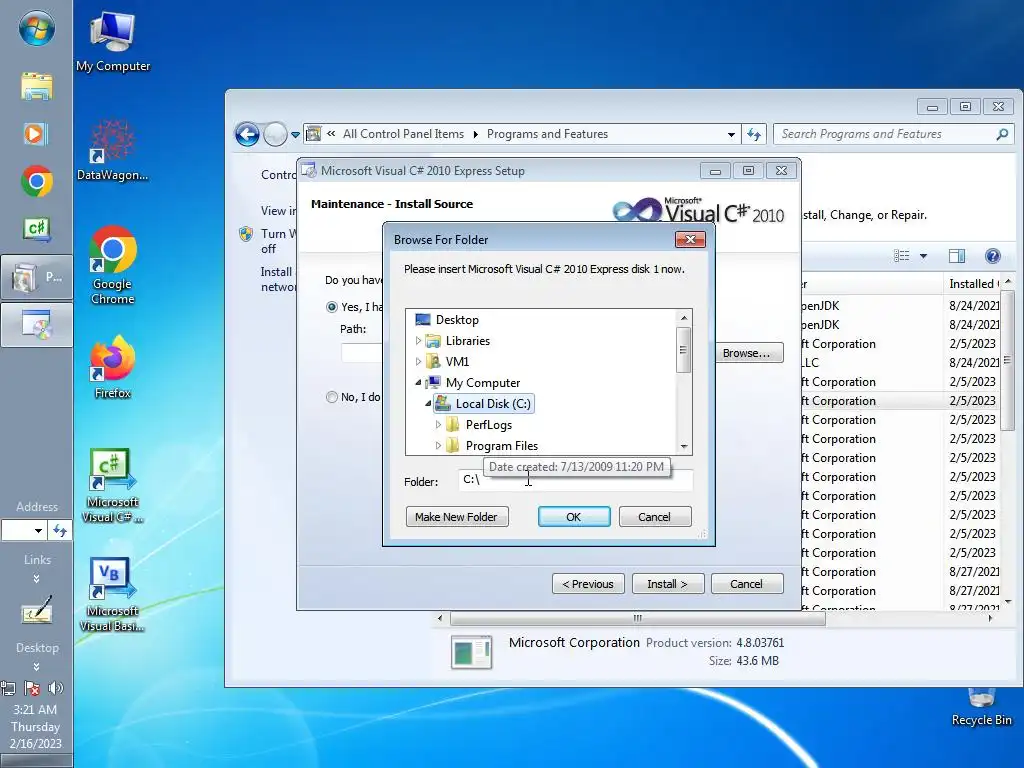1024x768 pixels.
Task: Open the DataWagon desktop shortcut
Action: pos(112,150)
